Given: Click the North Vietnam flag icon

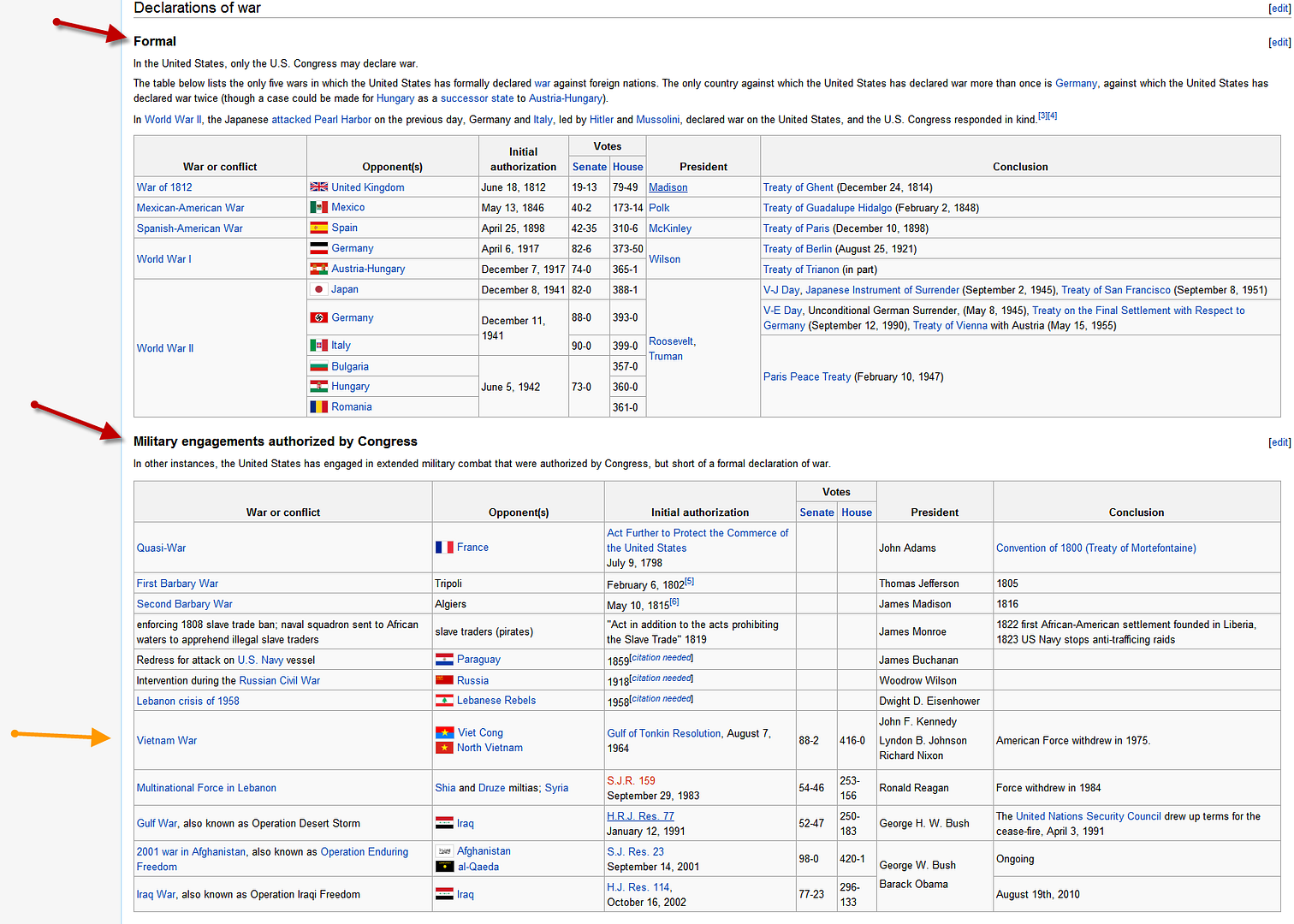Looking at the screenshot, I should pos(444,748).
